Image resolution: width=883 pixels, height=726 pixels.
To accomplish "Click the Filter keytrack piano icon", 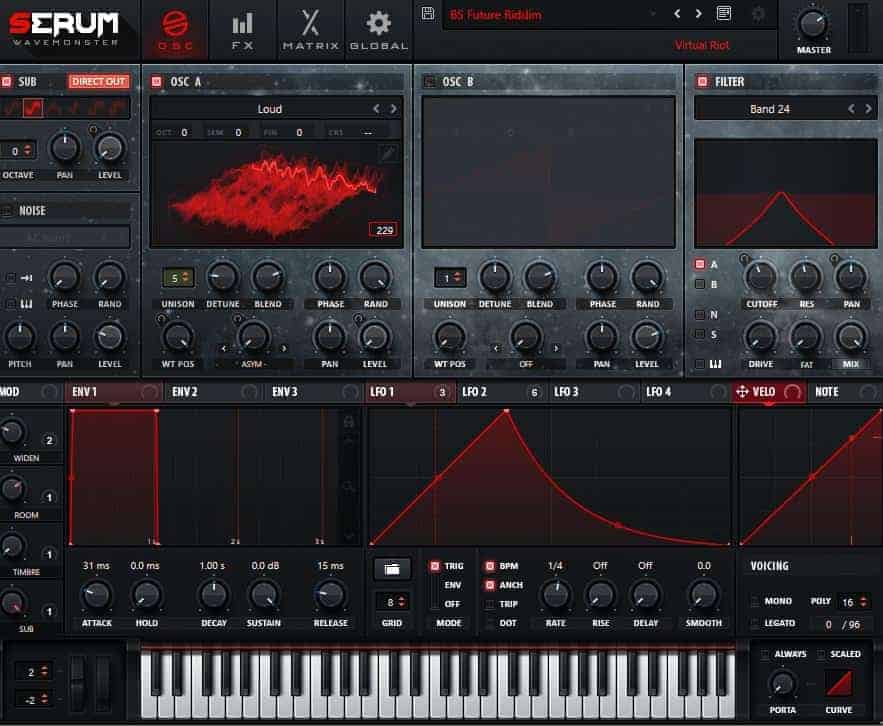I will pos(715,364).
